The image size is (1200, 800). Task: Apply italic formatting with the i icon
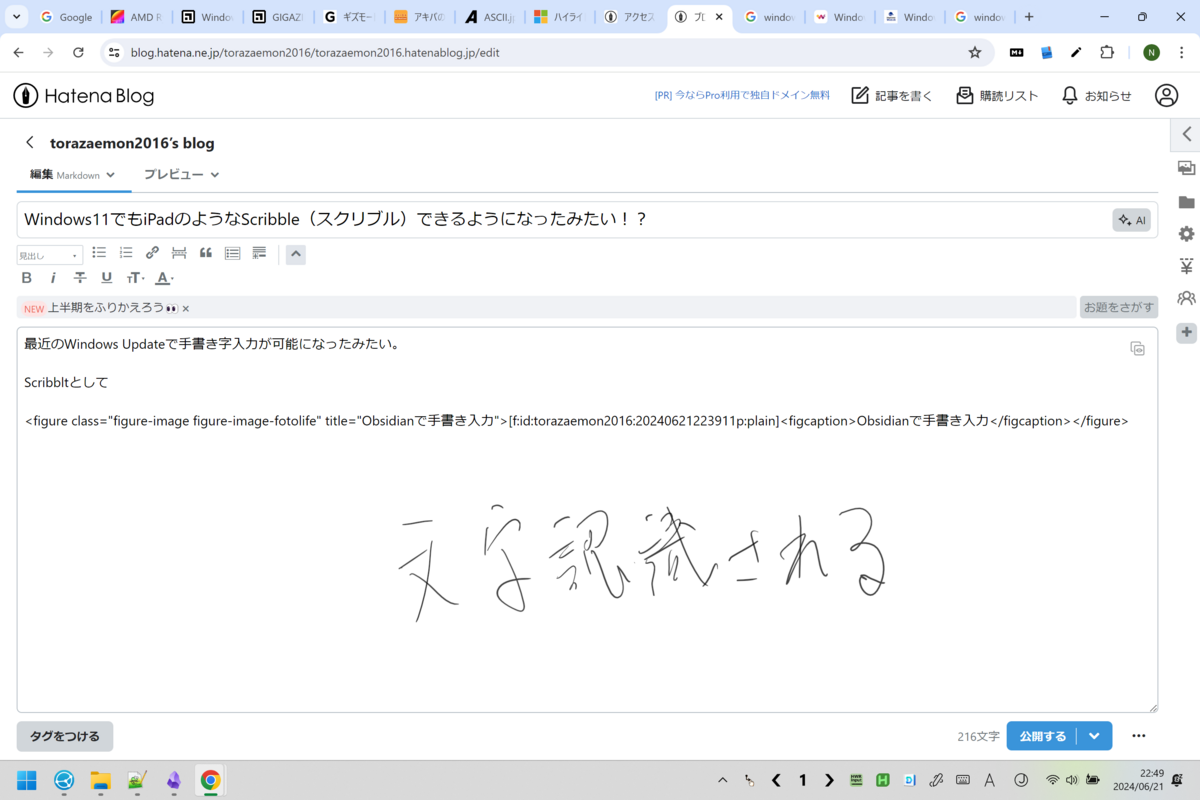click(x=53, y=278)
